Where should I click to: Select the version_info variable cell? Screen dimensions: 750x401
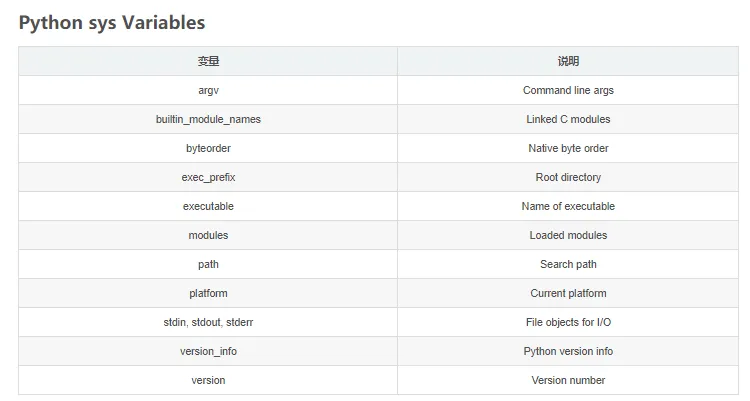(x=208, y=351)
